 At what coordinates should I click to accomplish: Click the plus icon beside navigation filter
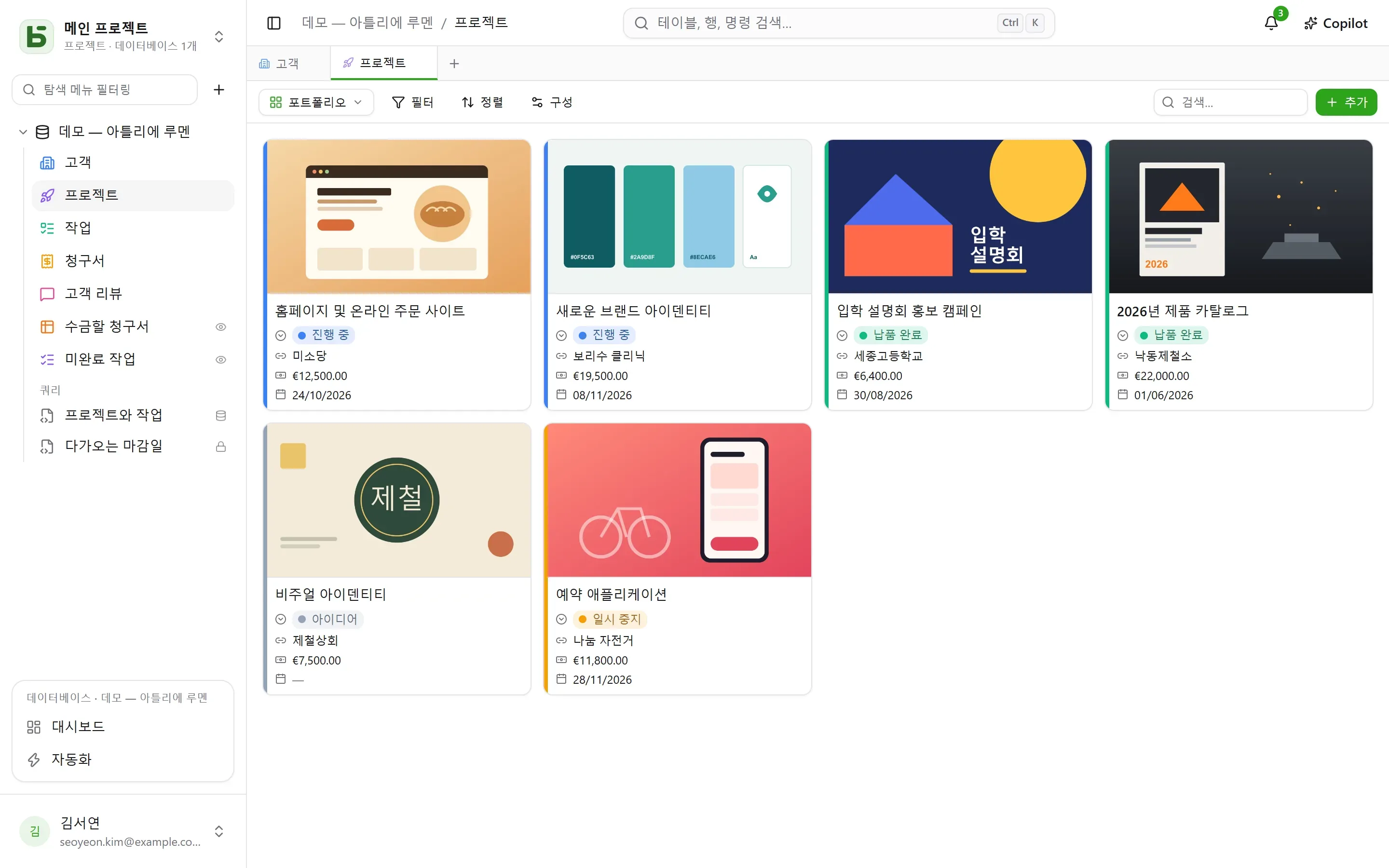tap(218, 90)
